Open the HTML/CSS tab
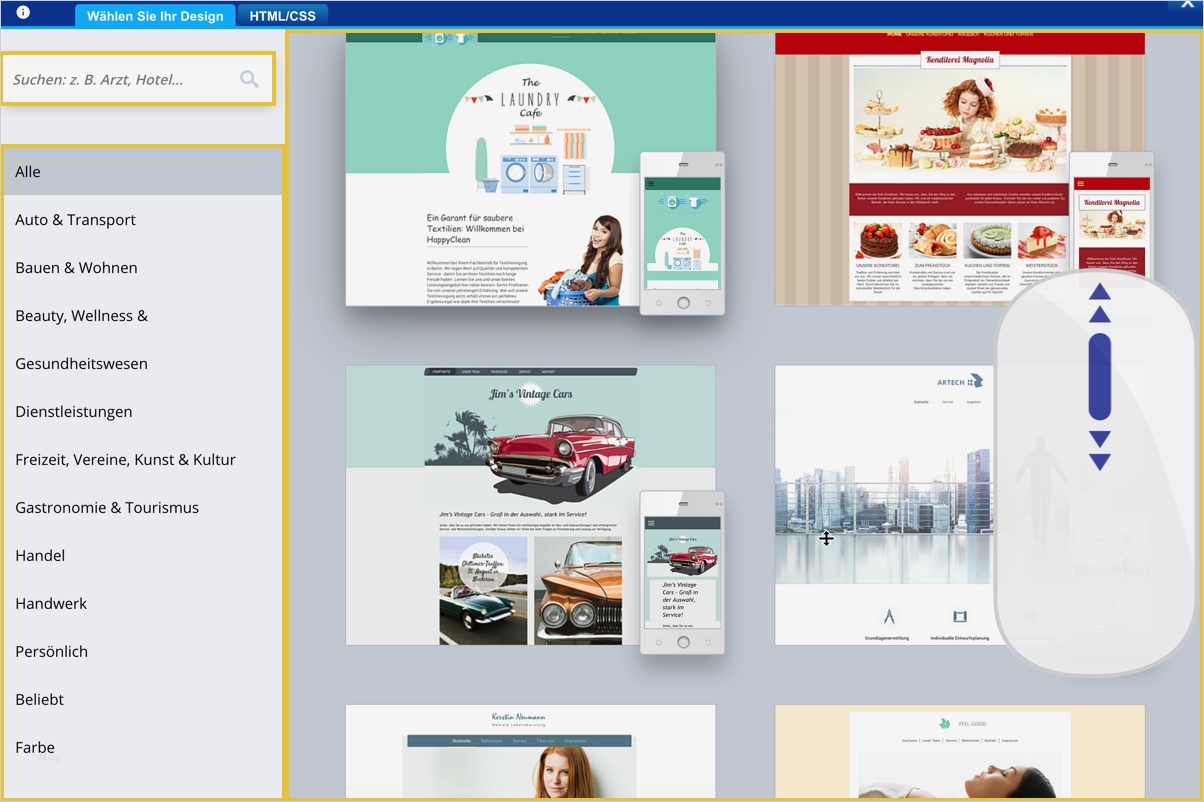1204x802 pixels. 283,16
